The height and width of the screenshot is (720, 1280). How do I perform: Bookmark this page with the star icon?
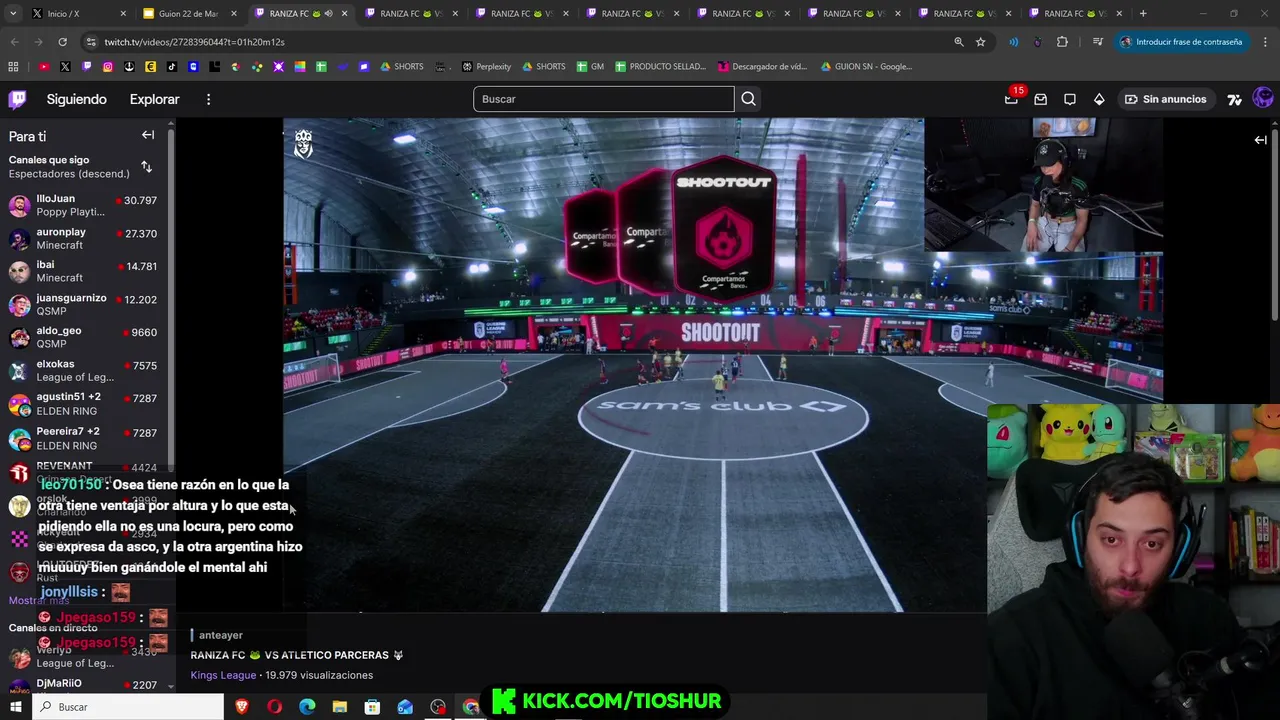click(x=981, y=42)
